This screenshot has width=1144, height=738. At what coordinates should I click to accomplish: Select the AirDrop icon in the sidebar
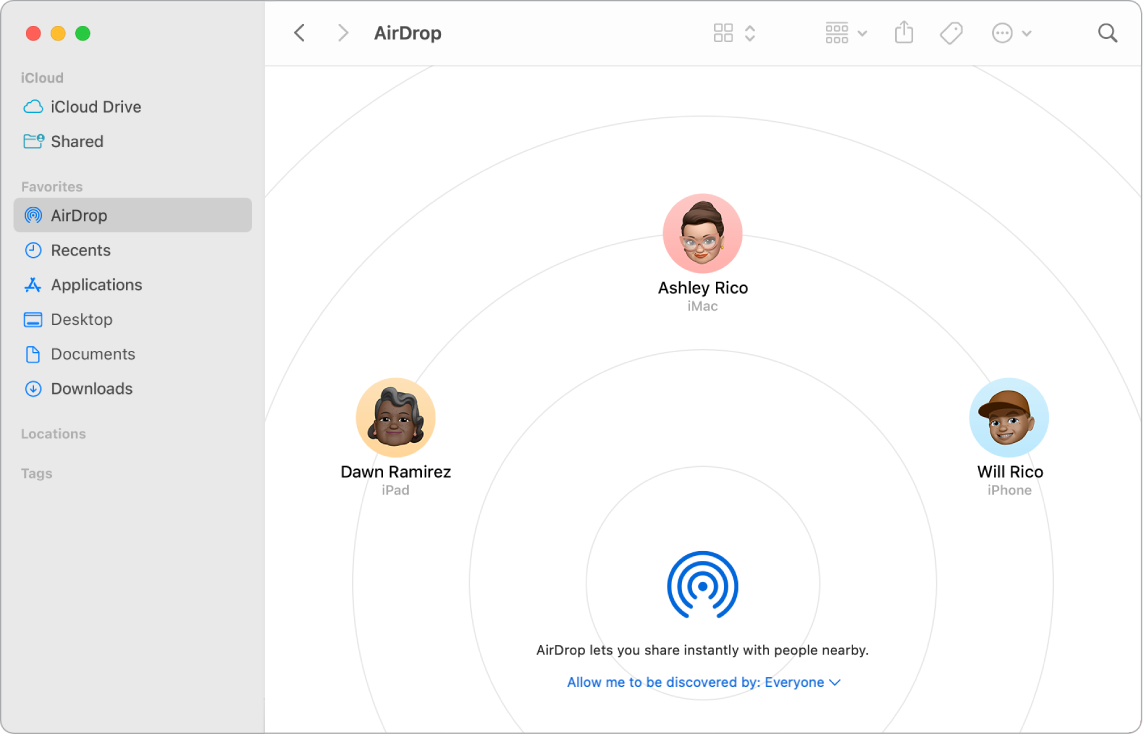tap(33, 215)
